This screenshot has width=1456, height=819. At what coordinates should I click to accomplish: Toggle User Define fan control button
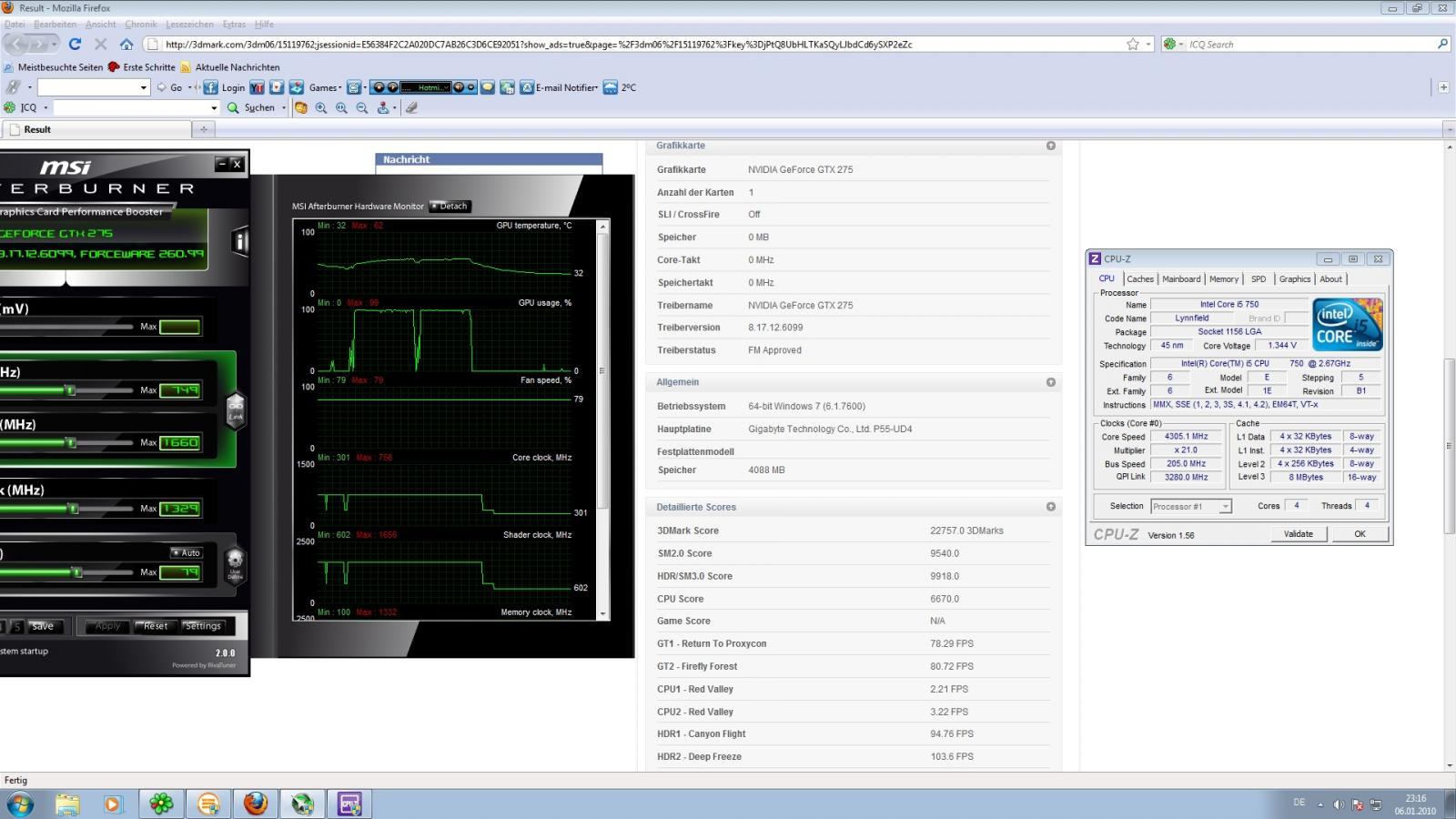point(235,565)
